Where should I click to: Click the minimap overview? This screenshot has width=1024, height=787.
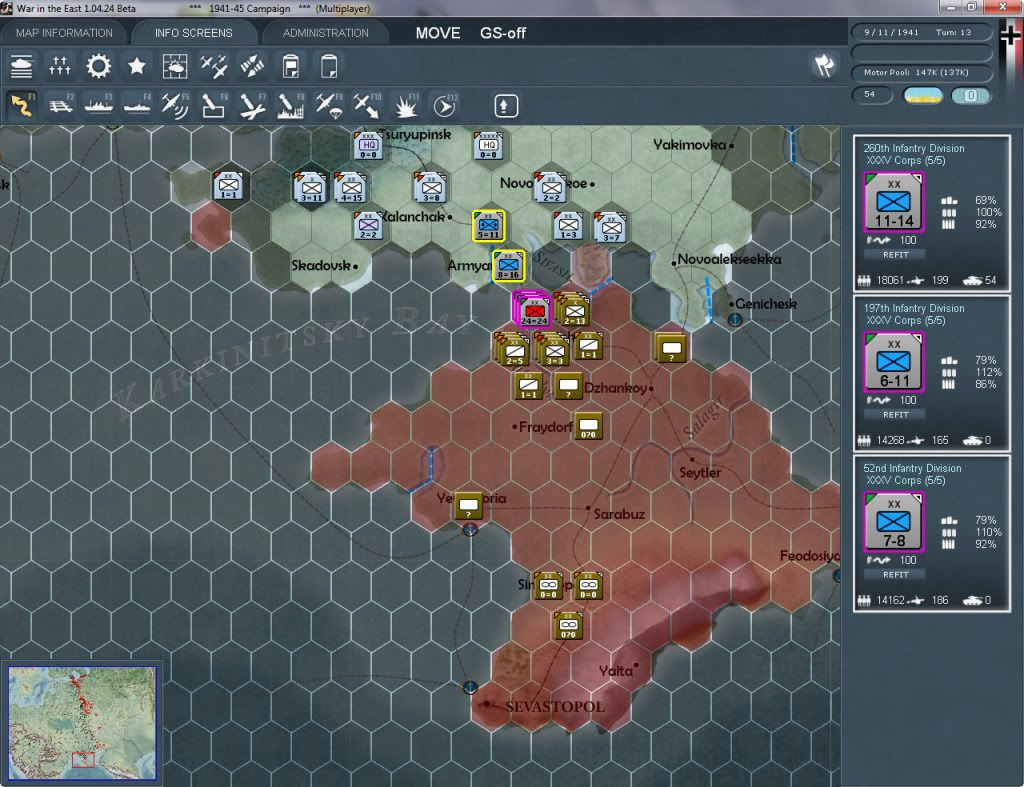pyautogui.click(x=82, y=723)
